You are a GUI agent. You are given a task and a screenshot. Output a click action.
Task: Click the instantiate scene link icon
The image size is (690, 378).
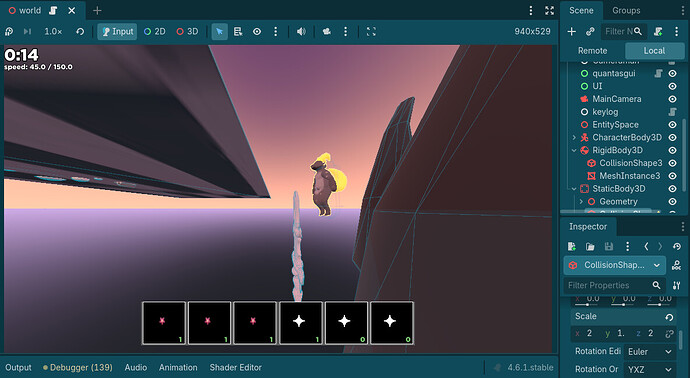point(590,31)
